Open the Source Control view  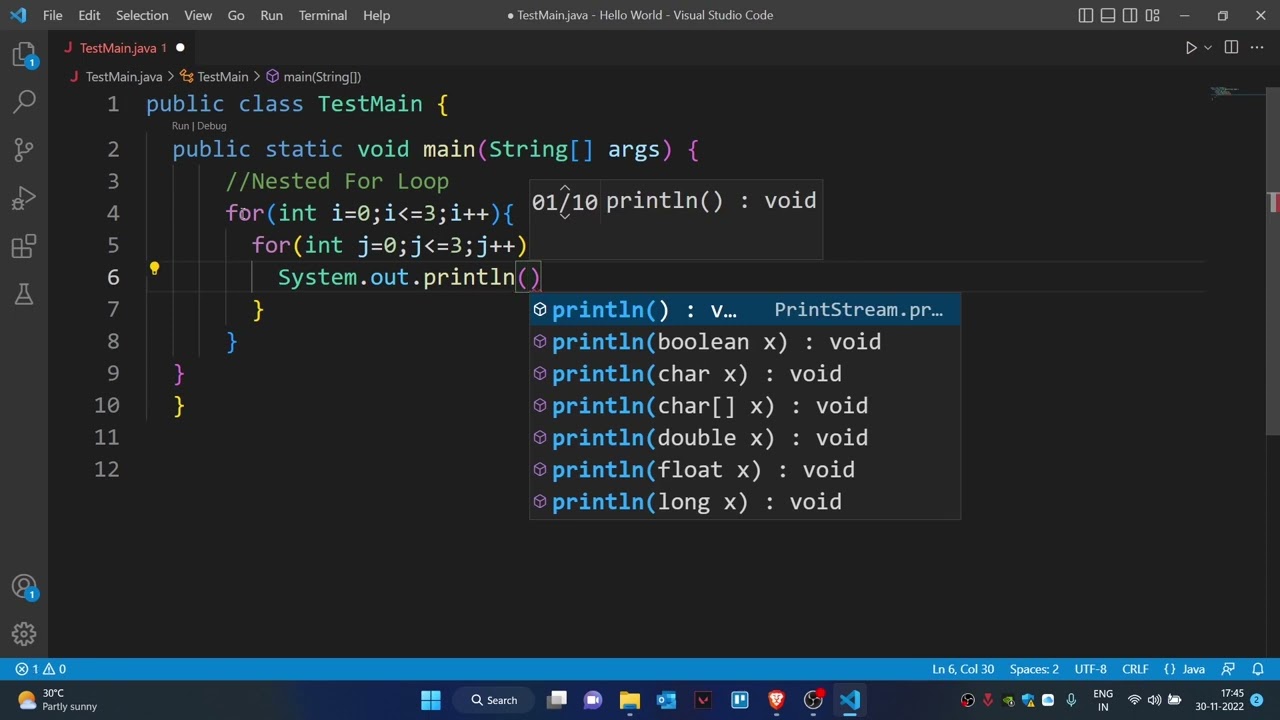tap(24, 150)
